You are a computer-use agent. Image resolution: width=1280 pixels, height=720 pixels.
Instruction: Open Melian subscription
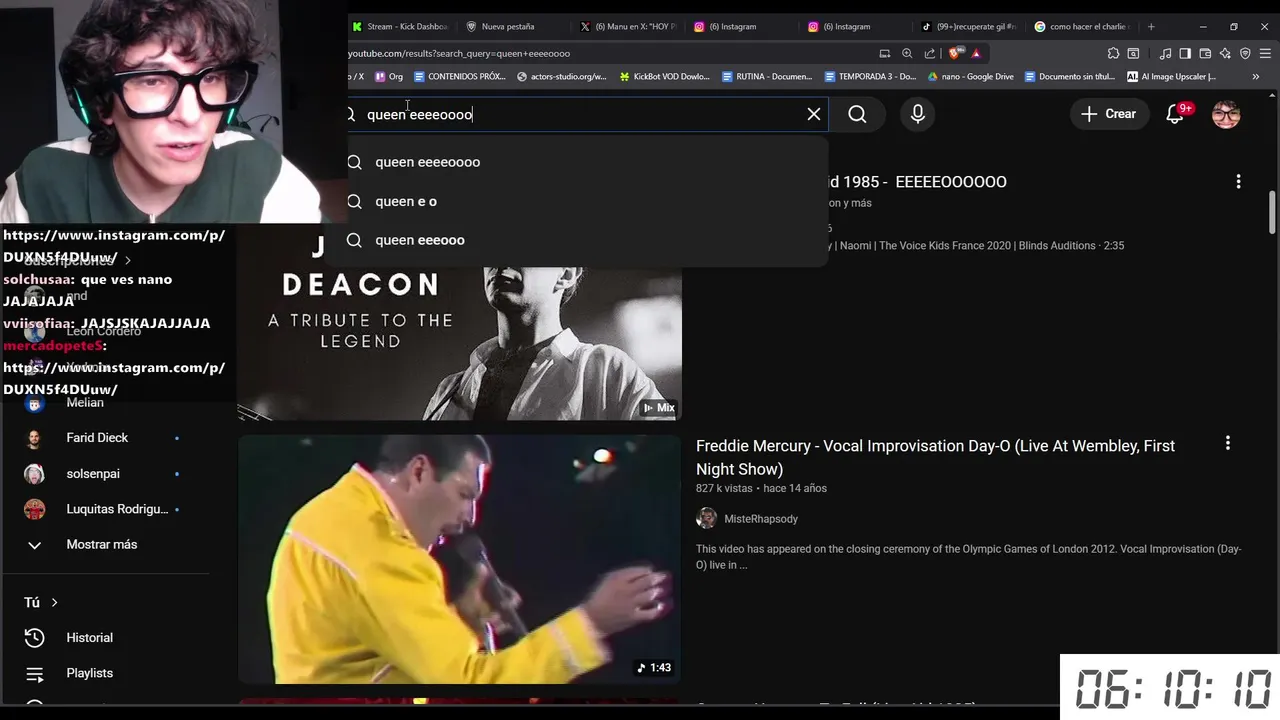[x=85, y=402]
